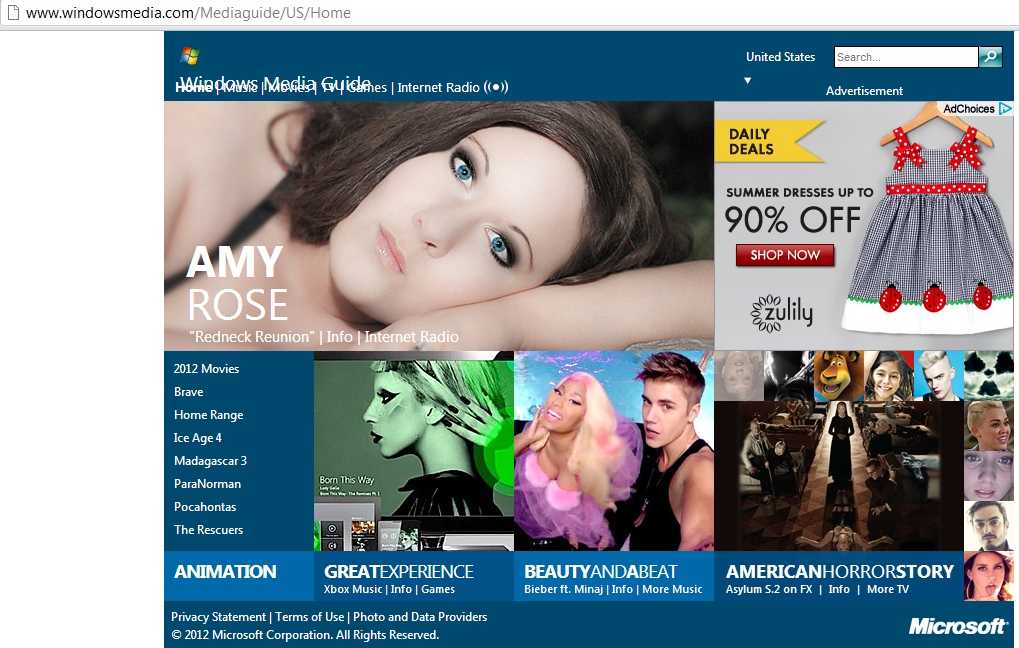
Task: Click the Shop Now ad button
Action: 785,255
